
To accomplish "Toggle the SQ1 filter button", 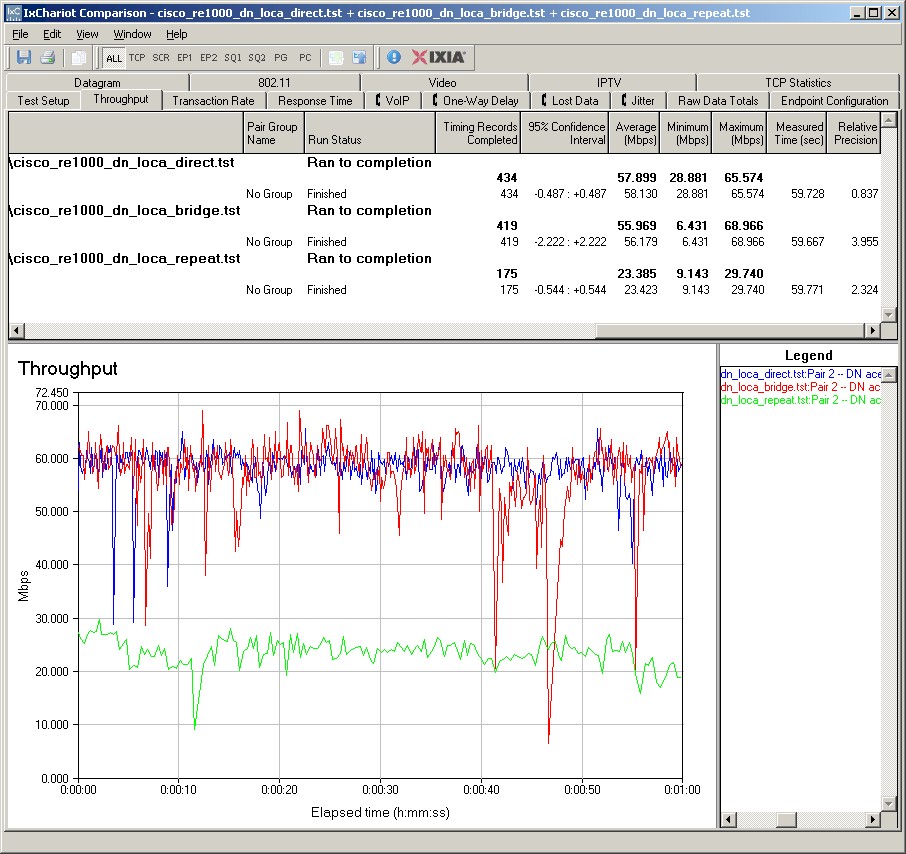I will click(x=233, y=58).
